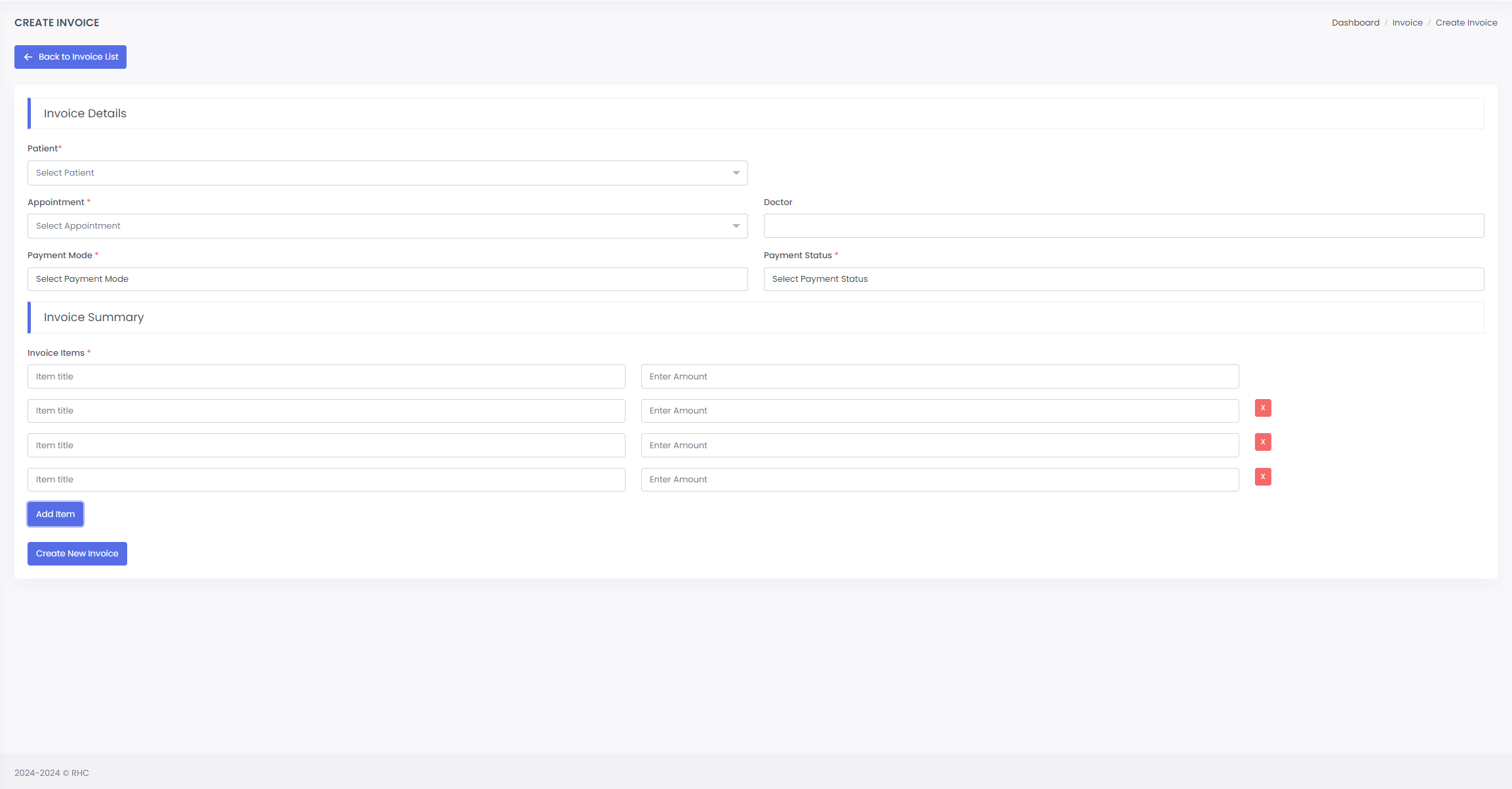Remove the second invoice item row
This screenshot has width=1512, height=789.
click(1263, 408)
